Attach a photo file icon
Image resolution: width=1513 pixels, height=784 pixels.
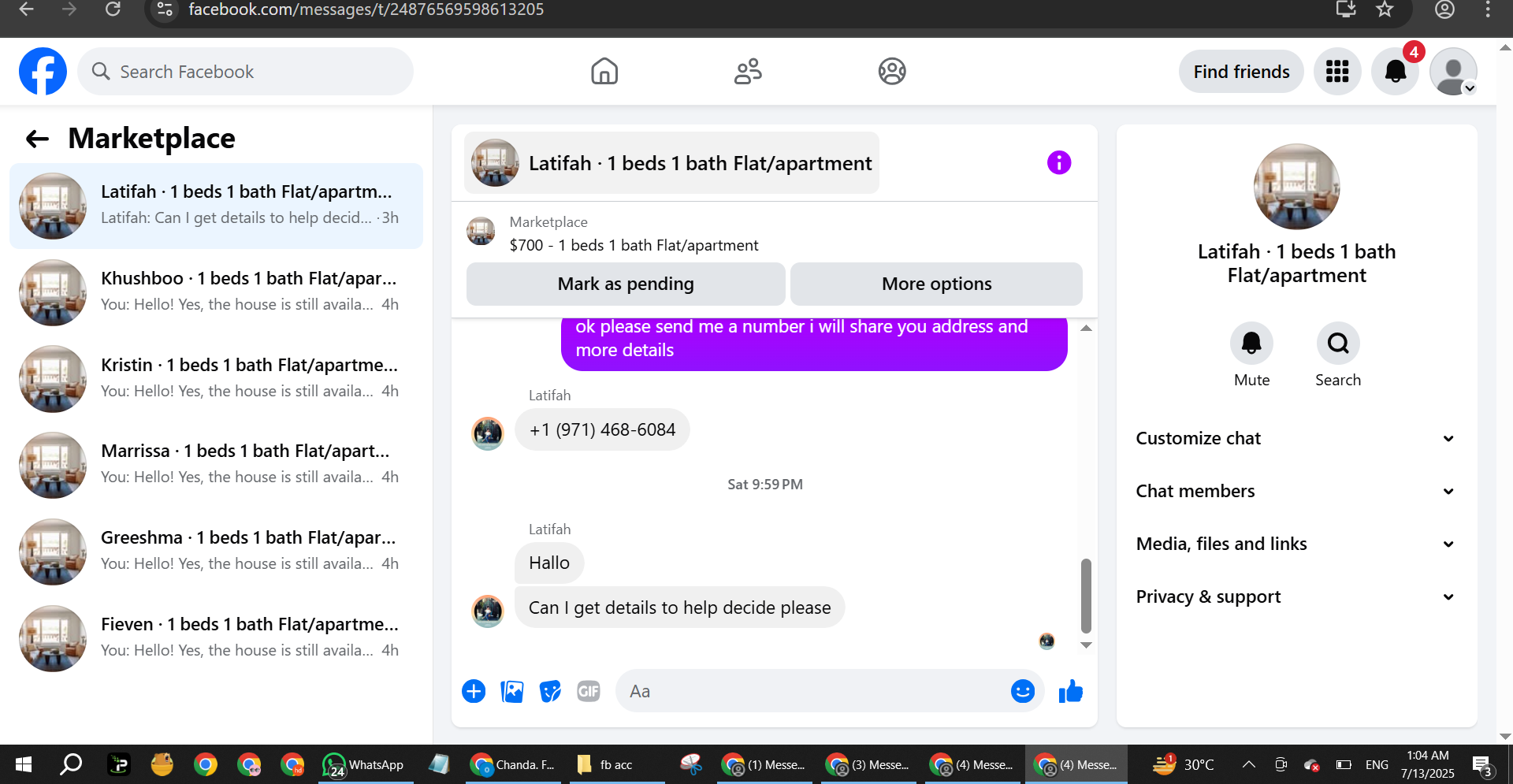click(x=512, y=692)
